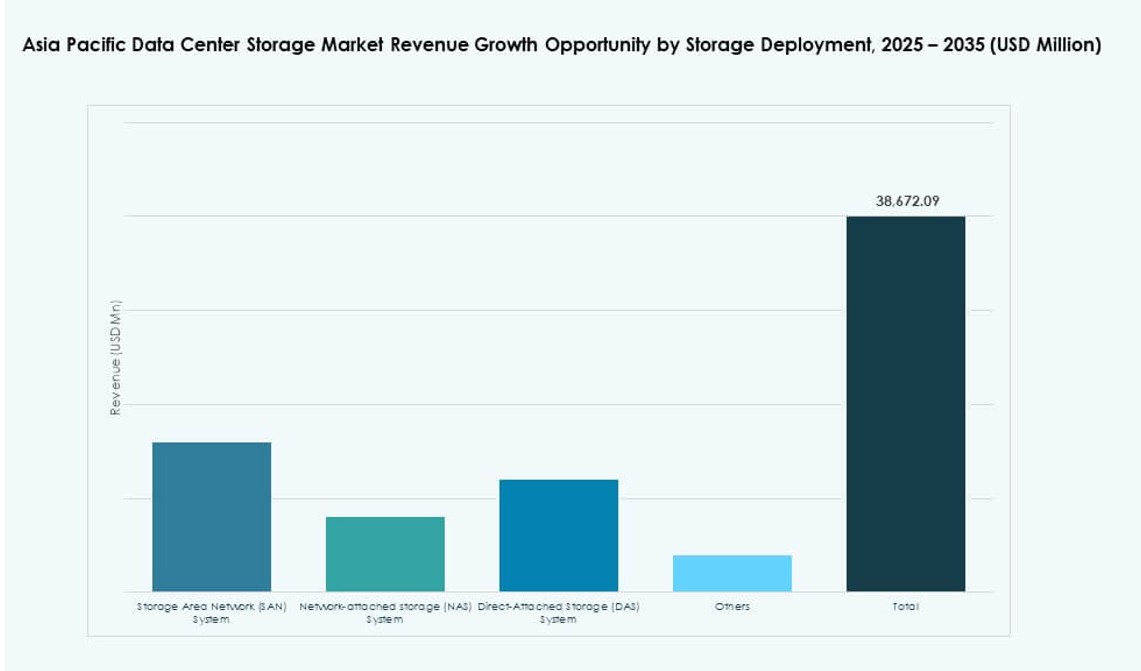Select the Network-attached storage (NAS) System label
The image size is (1141, 671).
point(384,611)
